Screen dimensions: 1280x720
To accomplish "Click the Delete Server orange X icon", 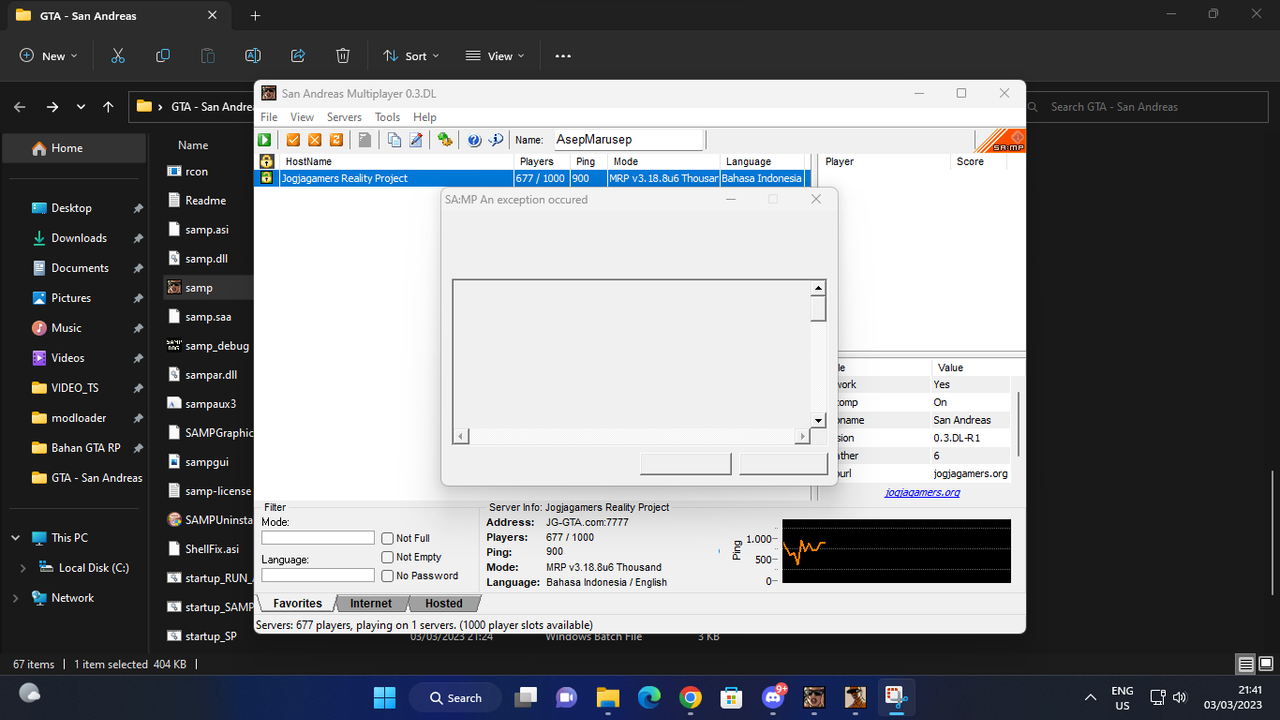I will tap(315, 140).
